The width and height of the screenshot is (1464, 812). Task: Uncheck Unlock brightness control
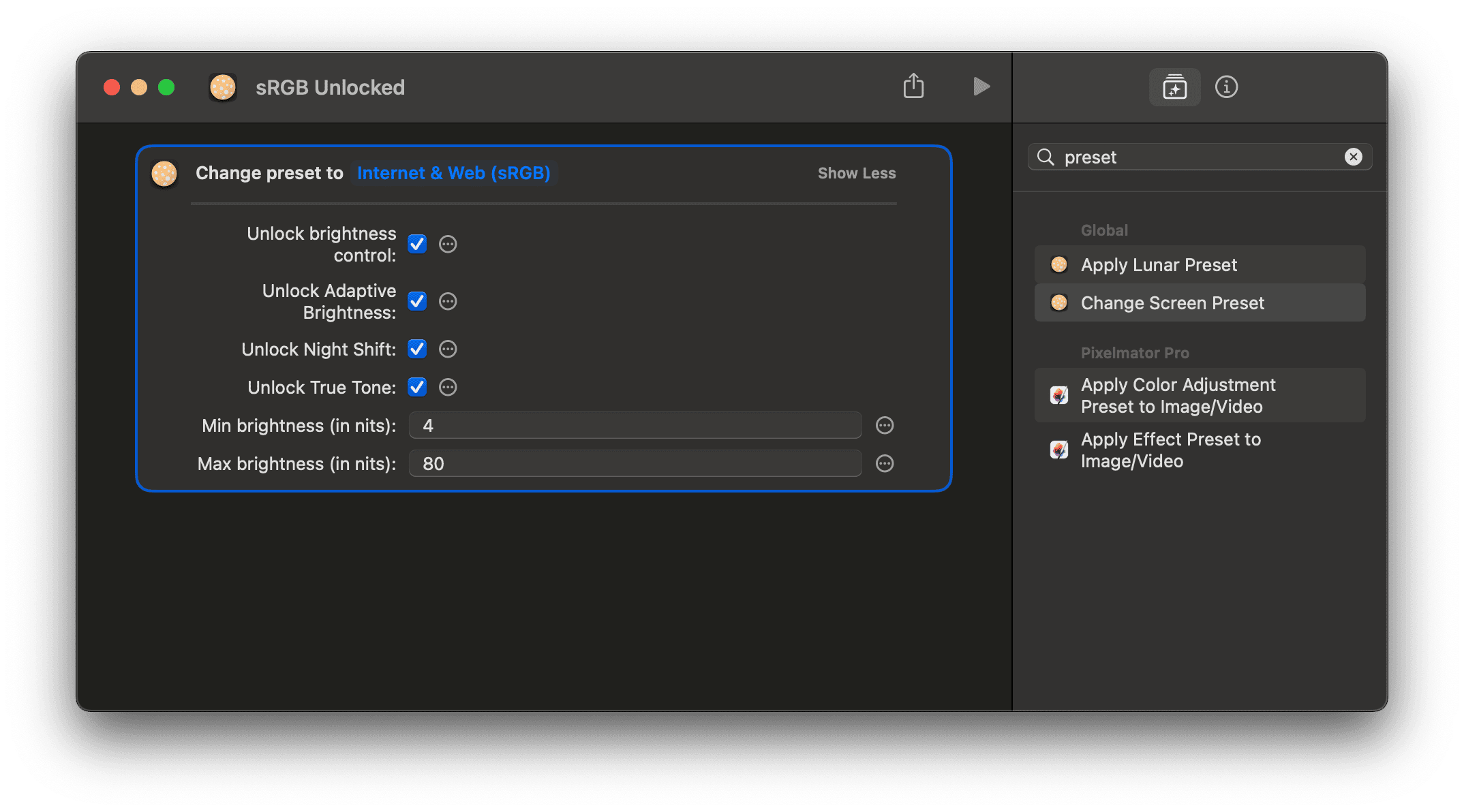[417, 244]
